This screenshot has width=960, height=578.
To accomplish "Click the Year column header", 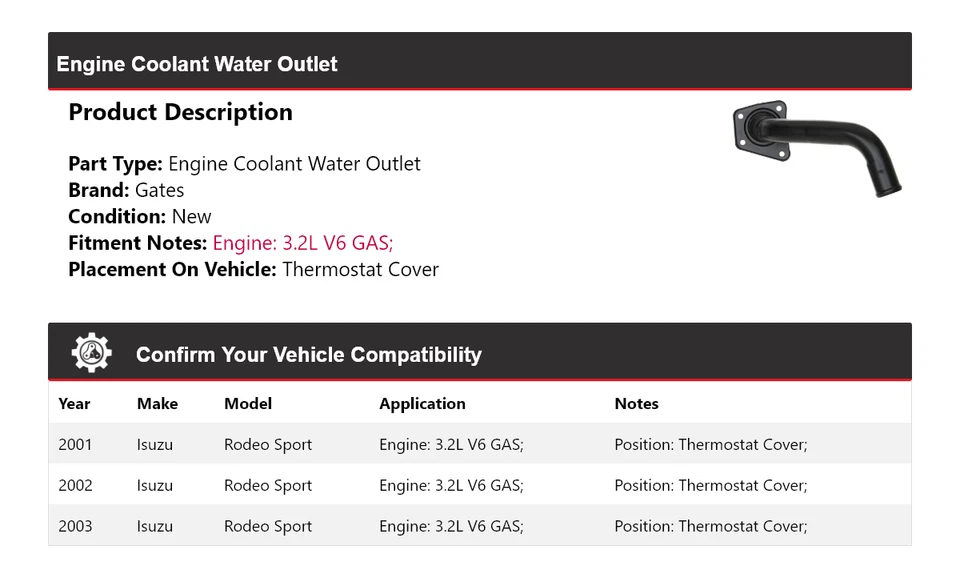I will click(x=74, y=404).
